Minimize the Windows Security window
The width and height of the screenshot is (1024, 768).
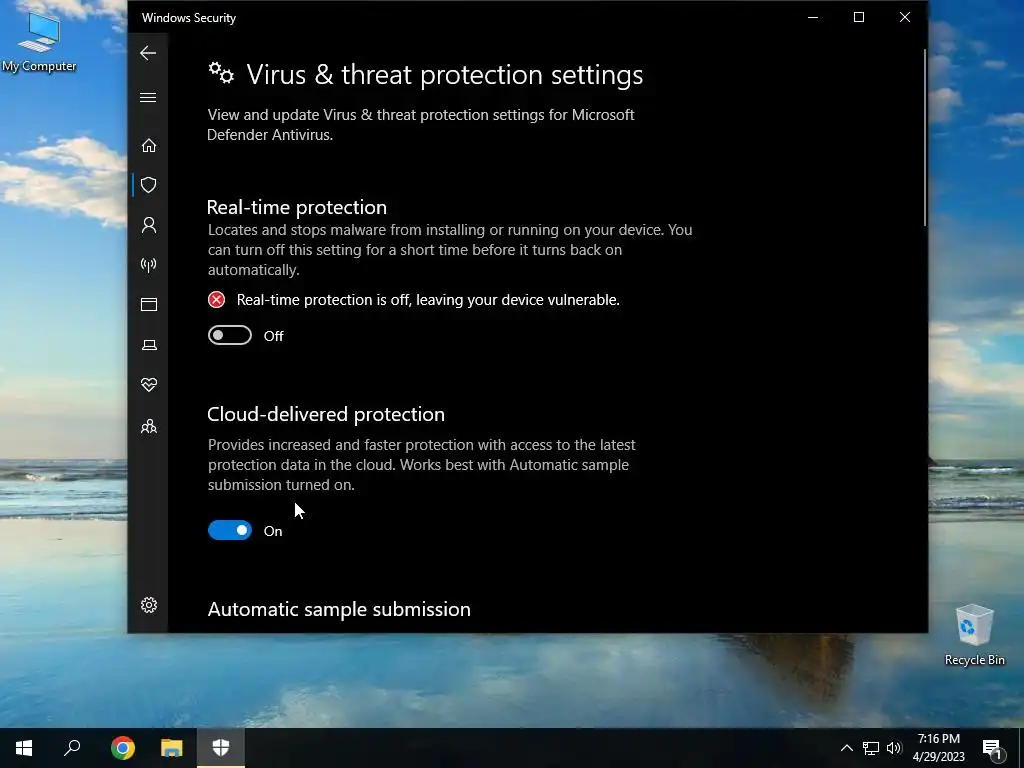[813, 18]
